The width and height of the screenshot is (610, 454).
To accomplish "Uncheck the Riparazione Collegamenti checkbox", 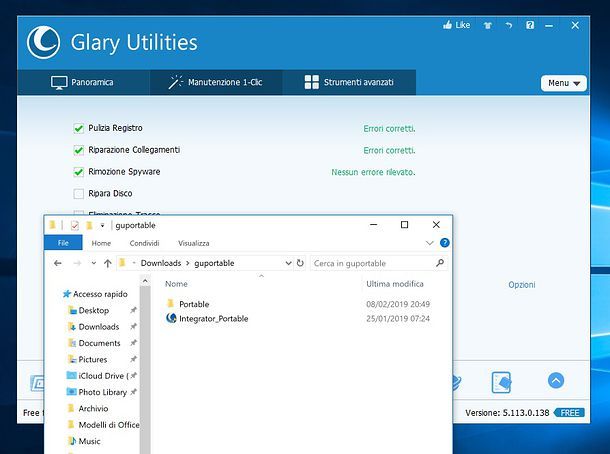I will [79, 150].
